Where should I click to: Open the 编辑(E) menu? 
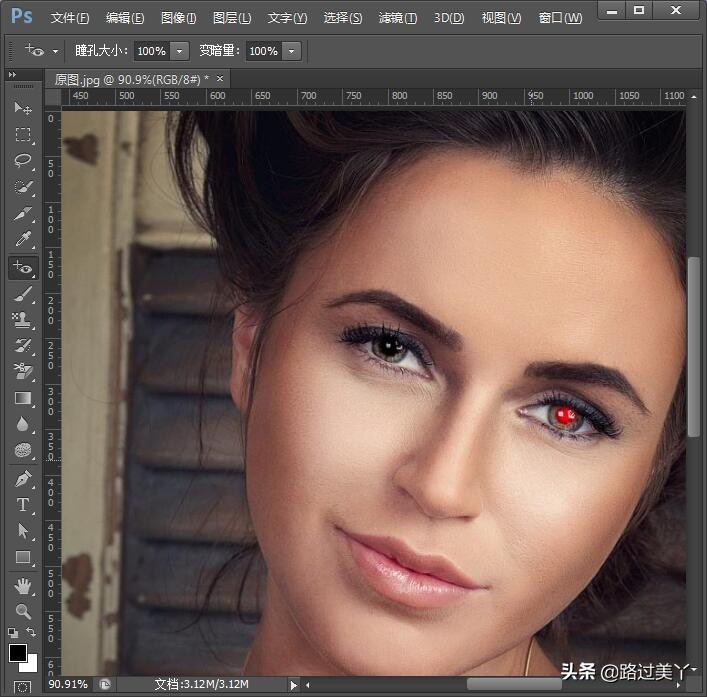tap(125, 18)
